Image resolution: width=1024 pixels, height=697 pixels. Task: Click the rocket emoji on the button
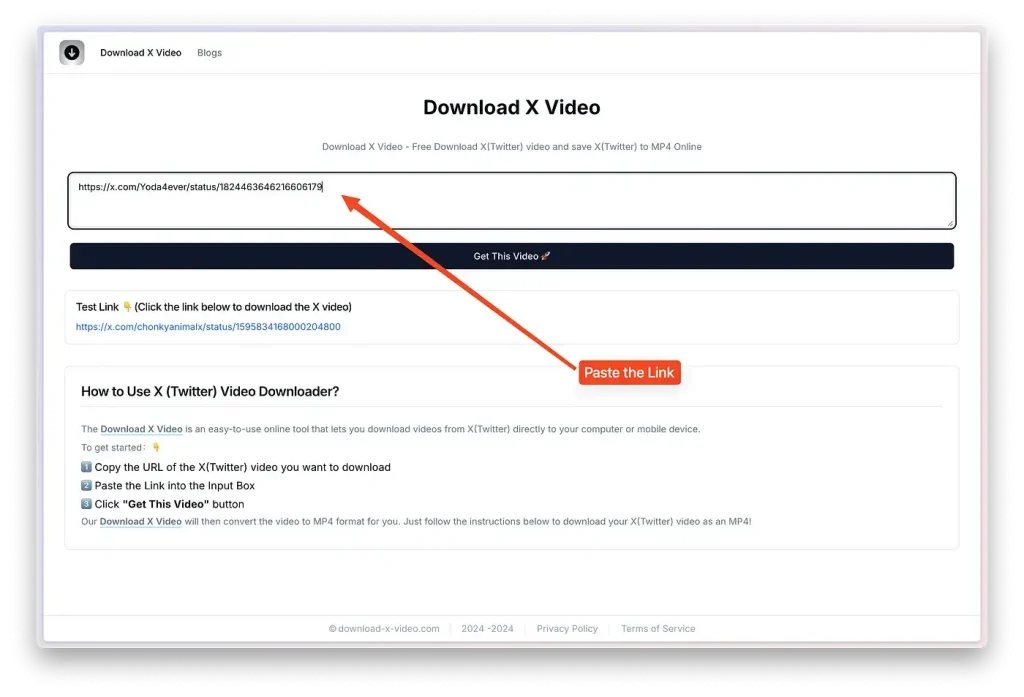[546, 257]
